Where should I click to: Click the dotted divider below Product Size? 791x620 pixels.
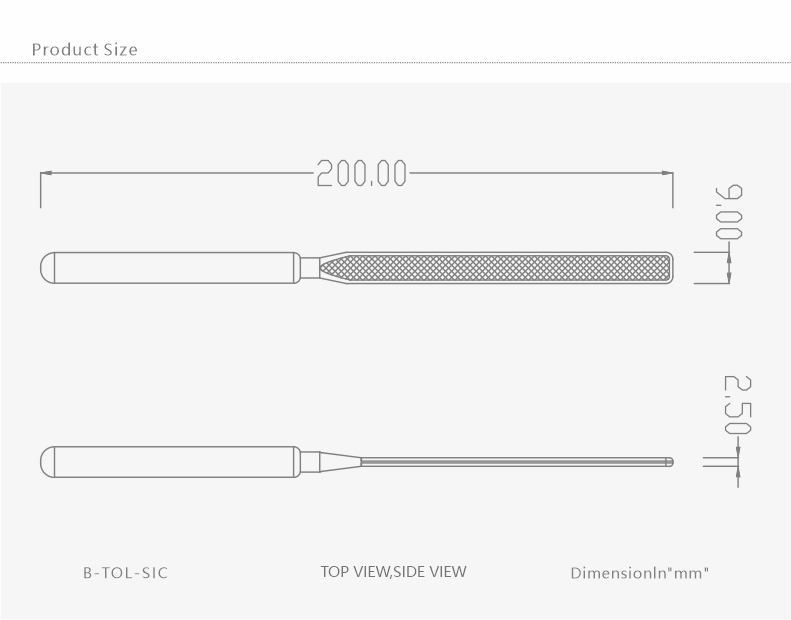396,63
